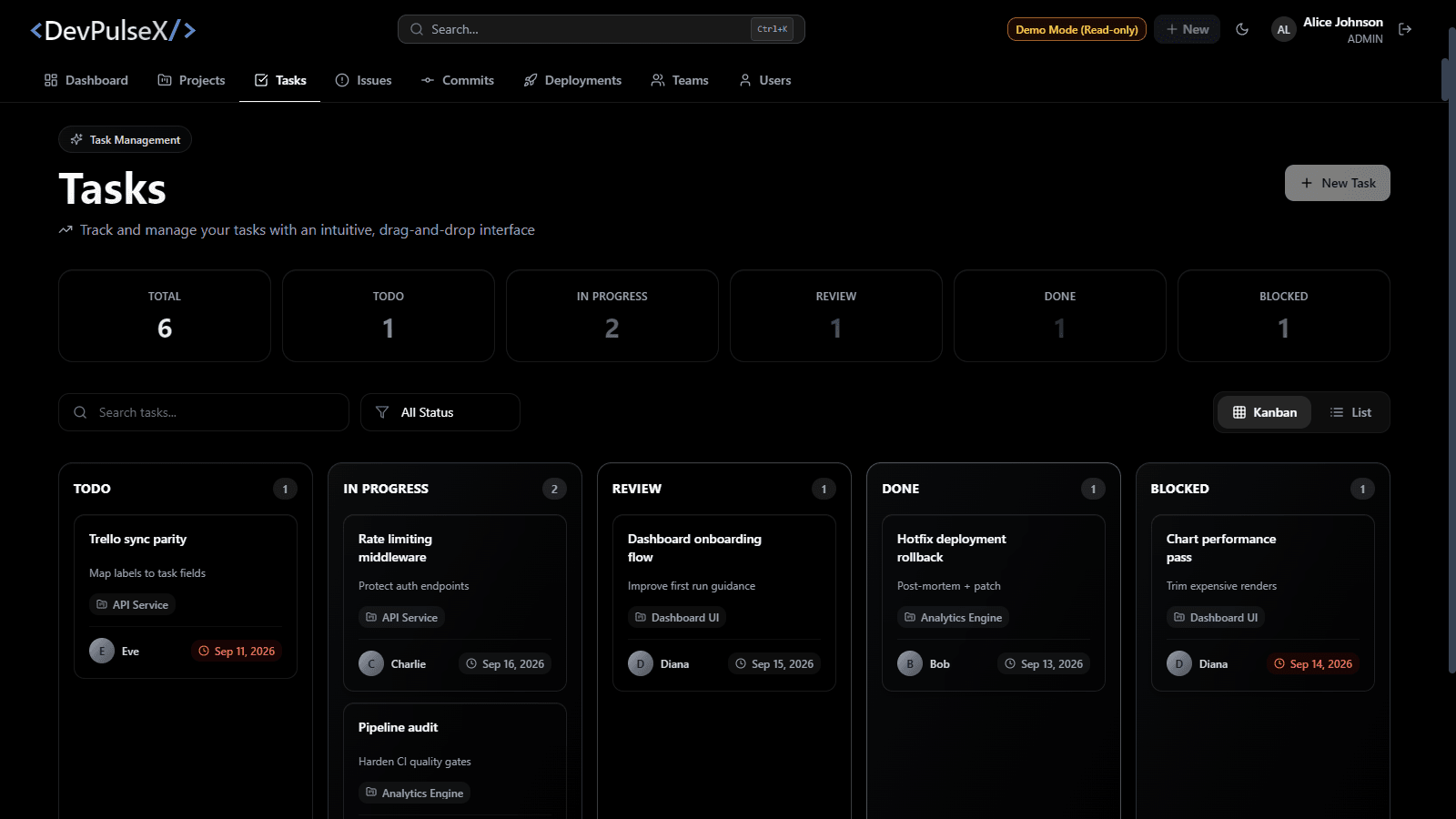Open the AL user avatar

pos(1283,30)
